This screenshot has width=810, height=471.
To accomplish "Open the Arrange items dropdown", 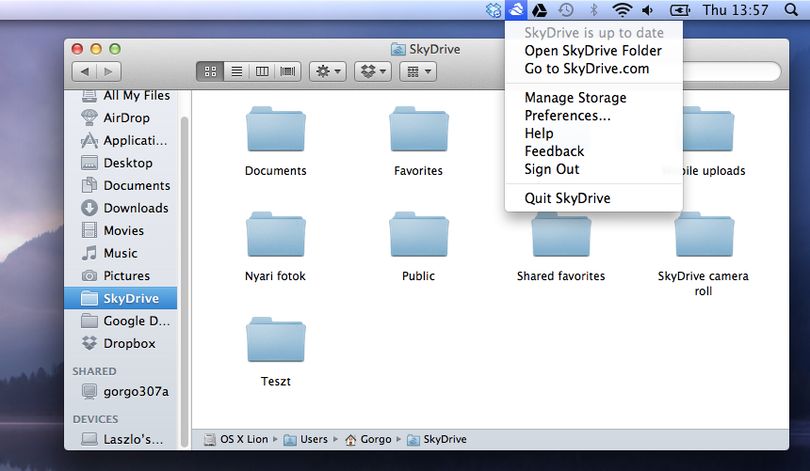I will 418,71.
